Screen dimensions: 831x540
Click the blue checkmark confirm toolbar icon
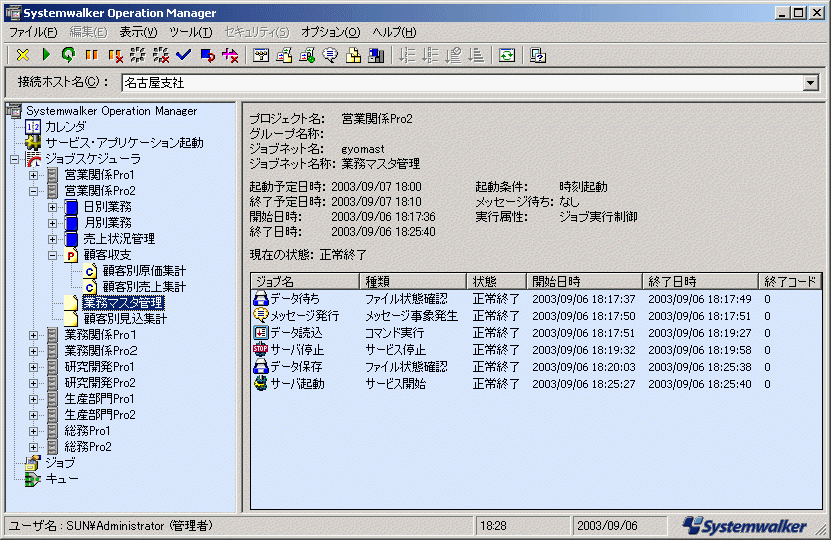click(183, 55)
